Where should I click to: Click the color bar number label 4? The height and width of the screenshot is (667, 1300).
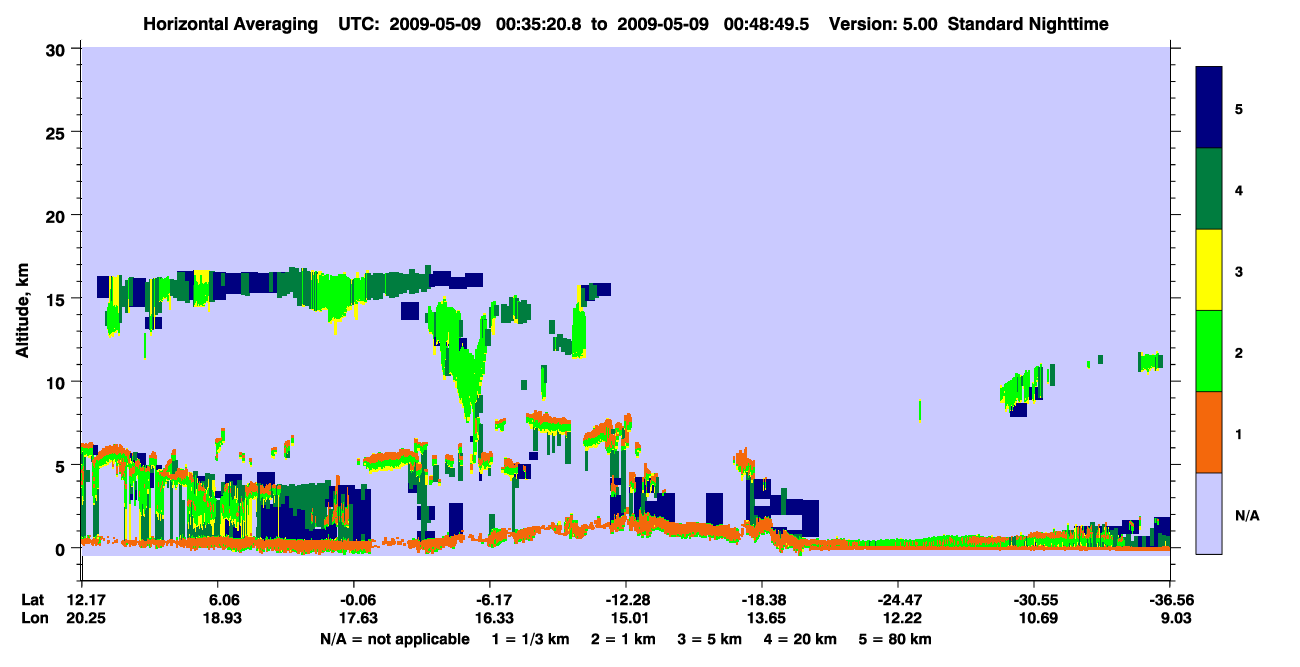1239,189
